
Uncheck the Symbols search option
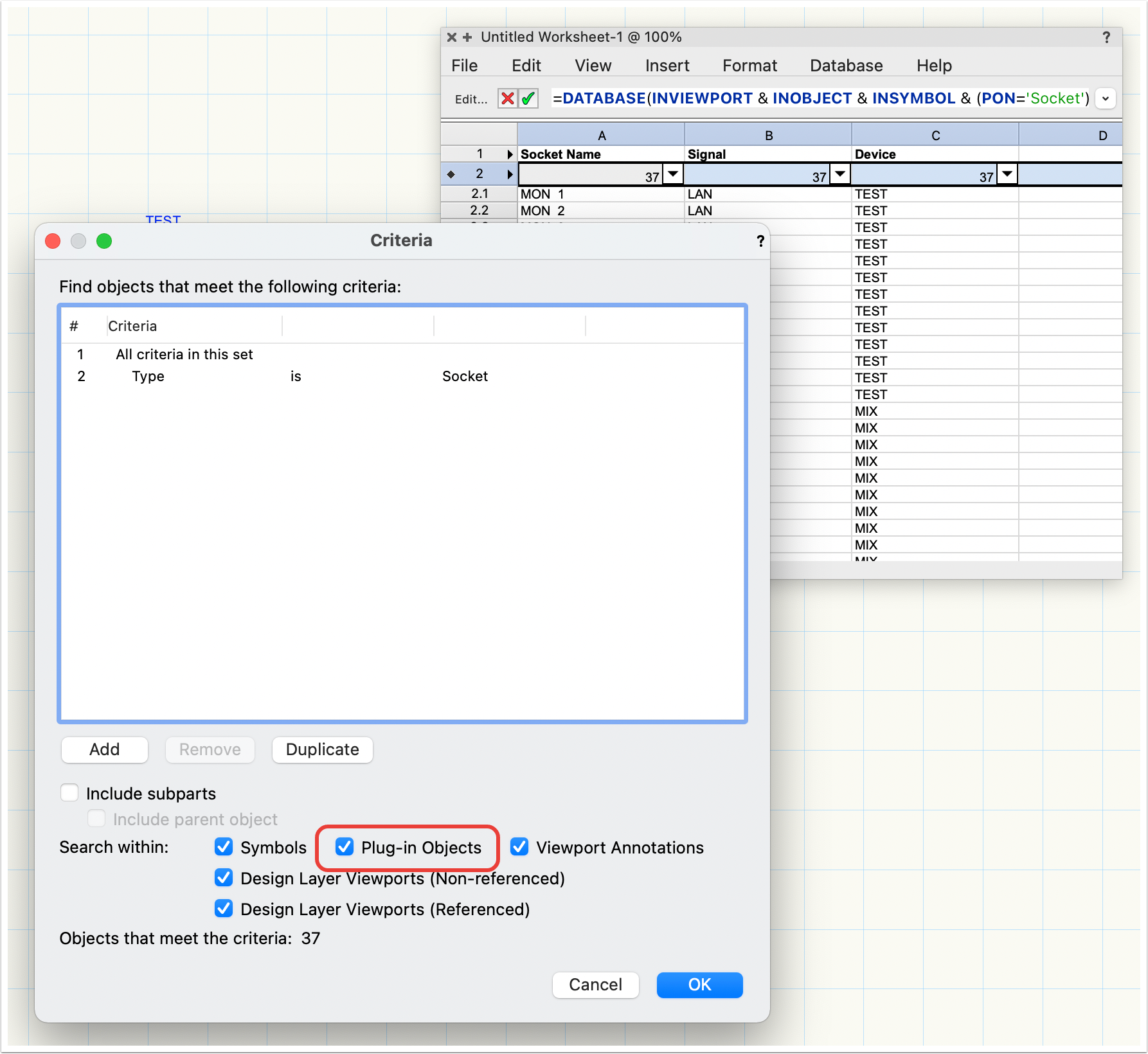224,848
